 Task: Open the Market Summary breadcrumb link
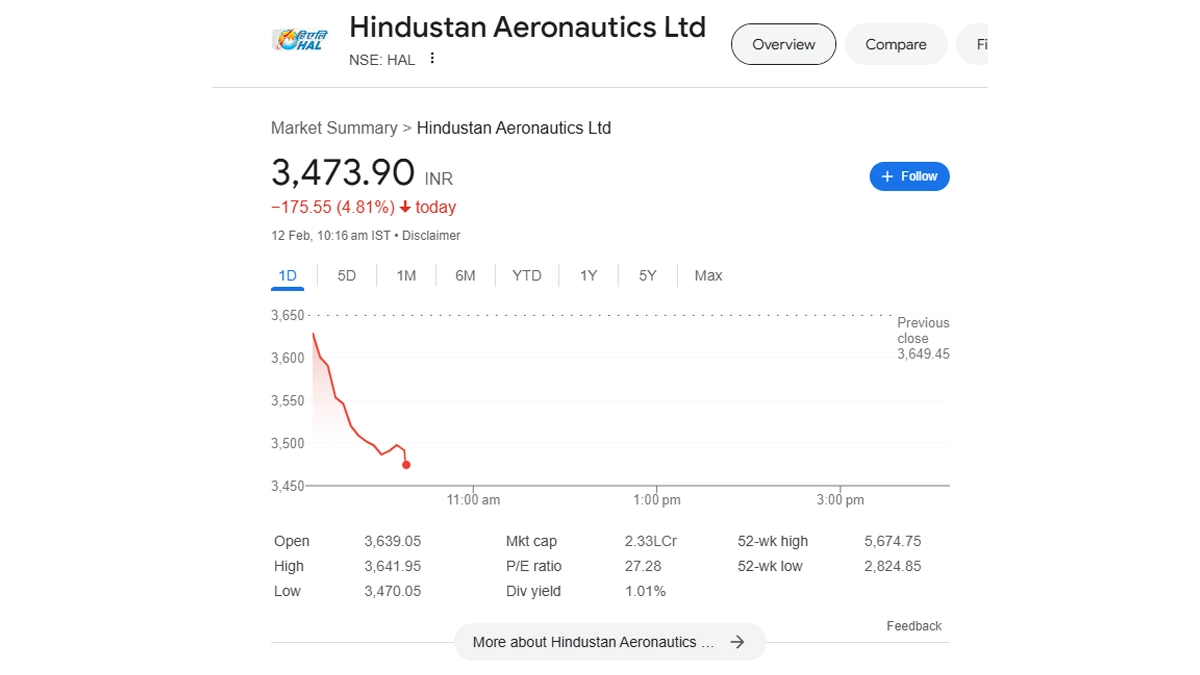point(334,128)
